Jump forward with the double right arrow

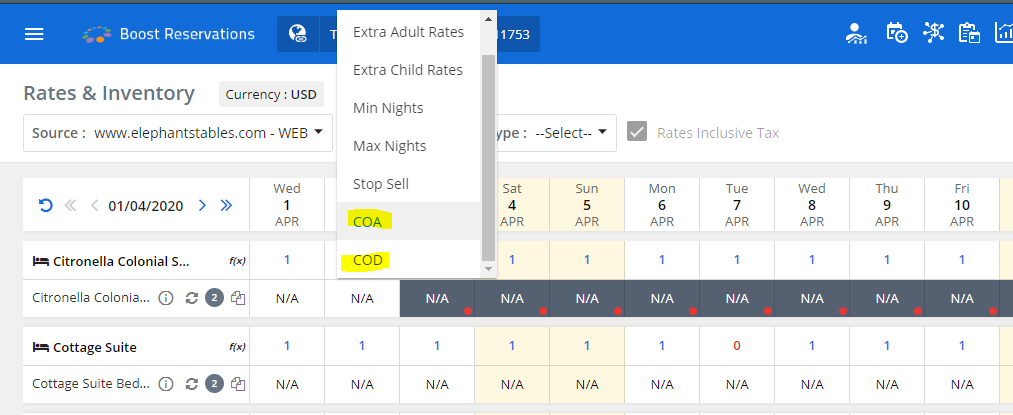(x=226, y=206)
